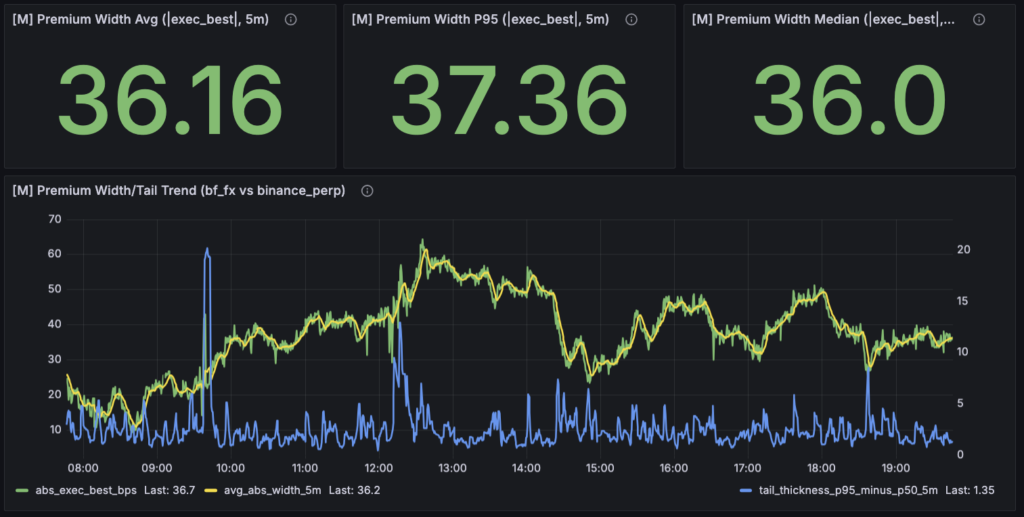Click yellow color swatch for avg_abs_width_5m

[x=209, y=490]
